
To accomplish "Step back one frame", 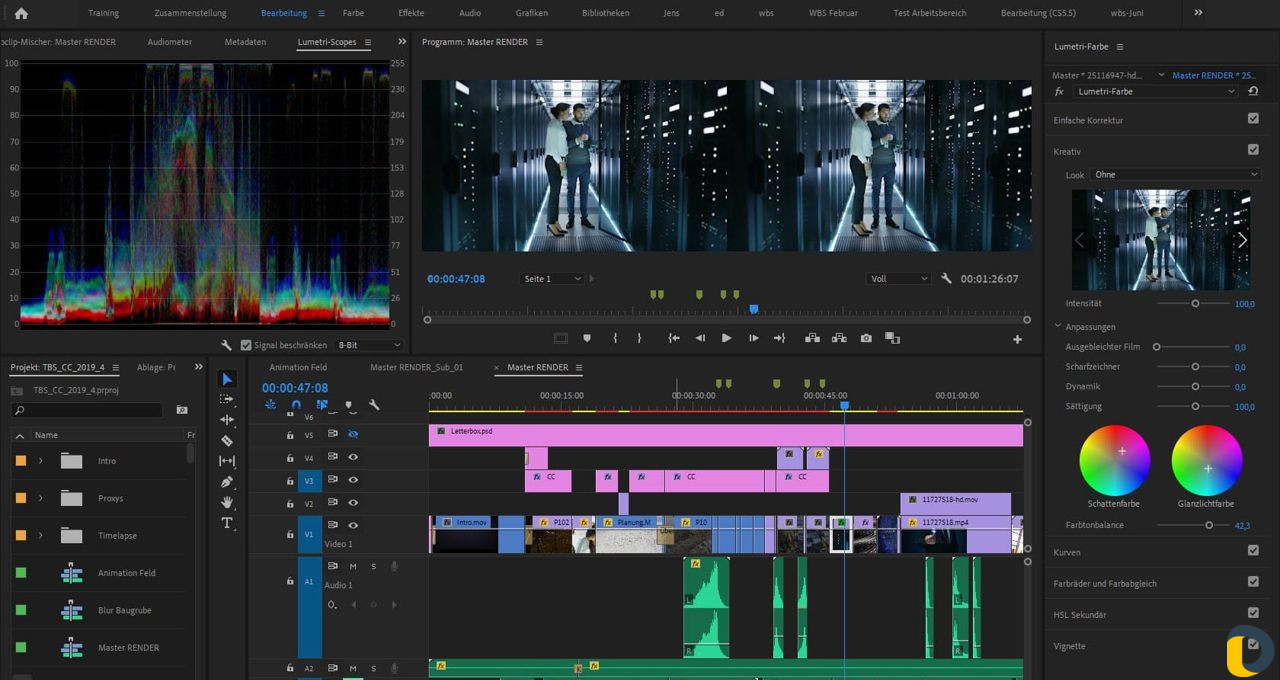I will [700, 338].
